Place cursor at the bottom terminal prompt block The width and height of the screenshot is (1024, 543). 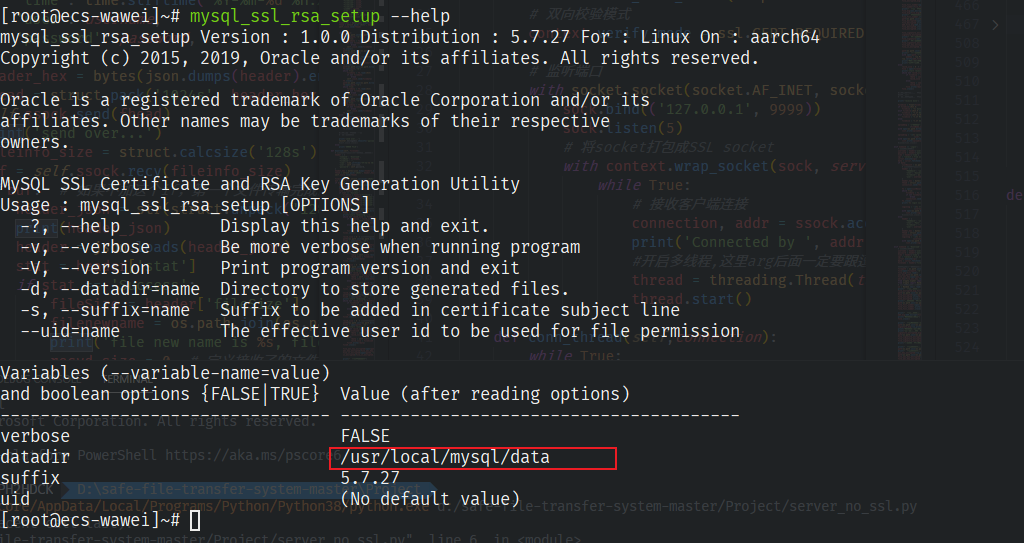pyautogui.click(x=195, y=520)
